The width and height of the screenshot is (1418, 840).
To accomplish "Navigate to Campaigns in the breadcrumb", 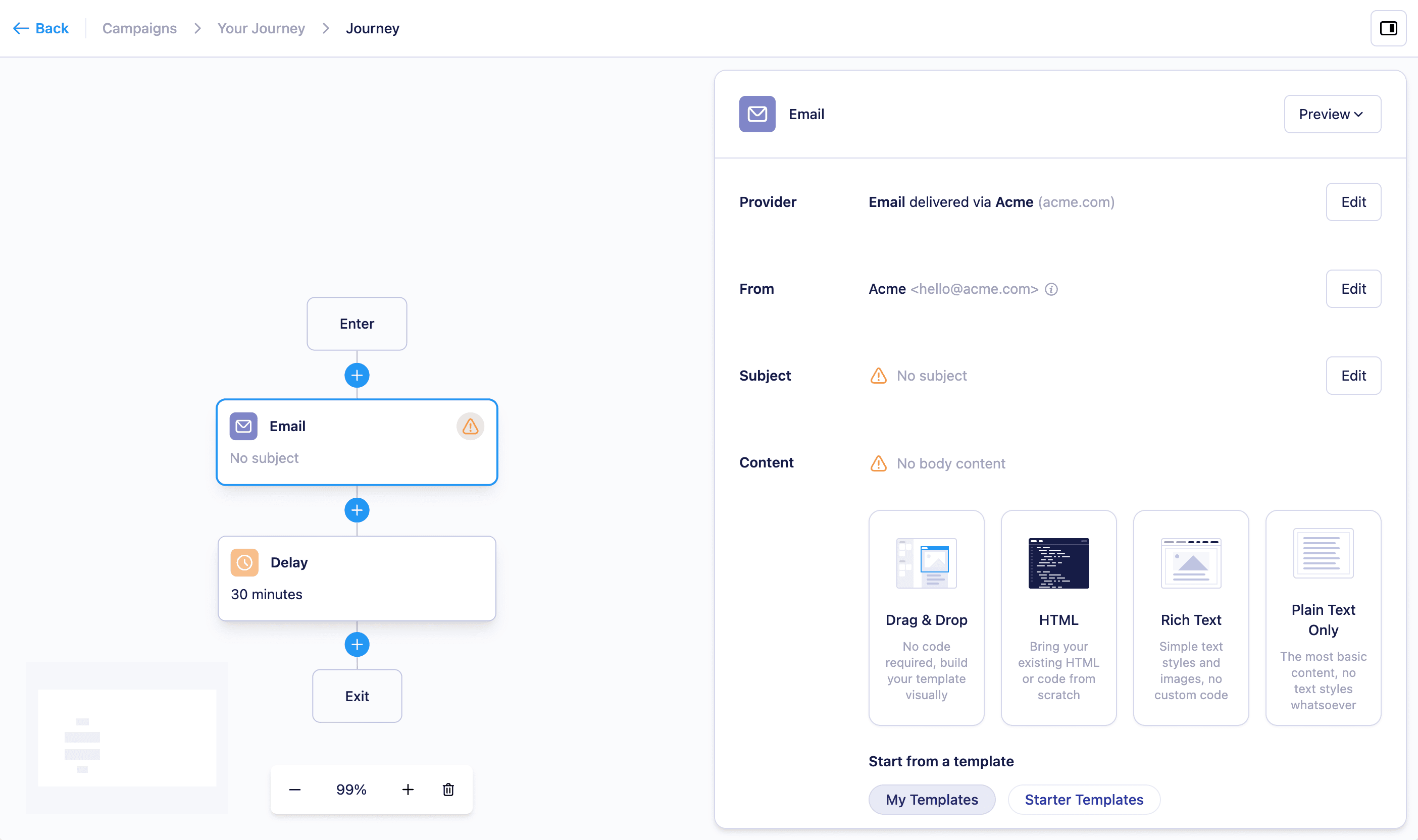I will pyautogui.click(x=139, y=28).
